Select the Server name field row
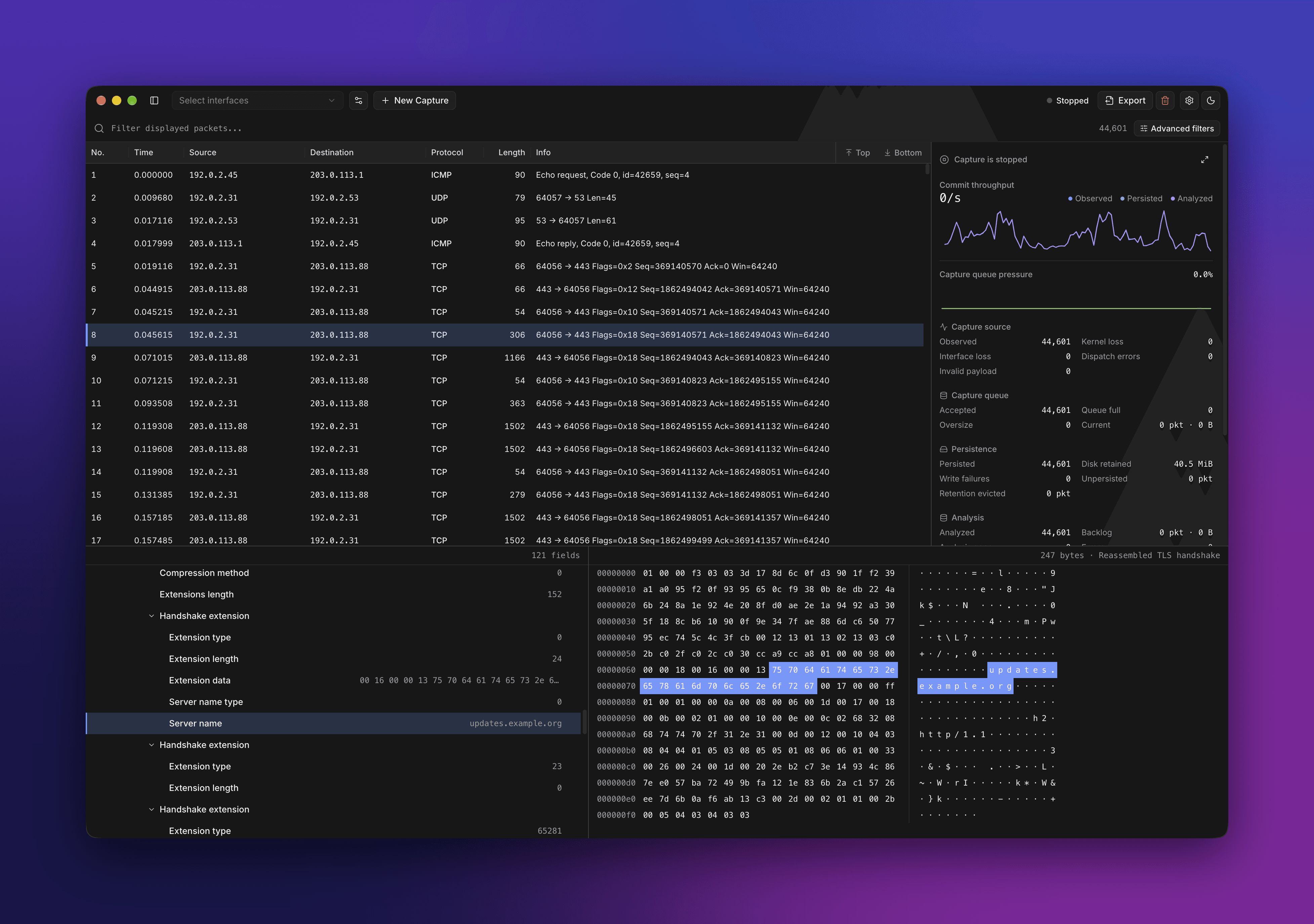The image size is (1314, 924). [x=334, y=723]
